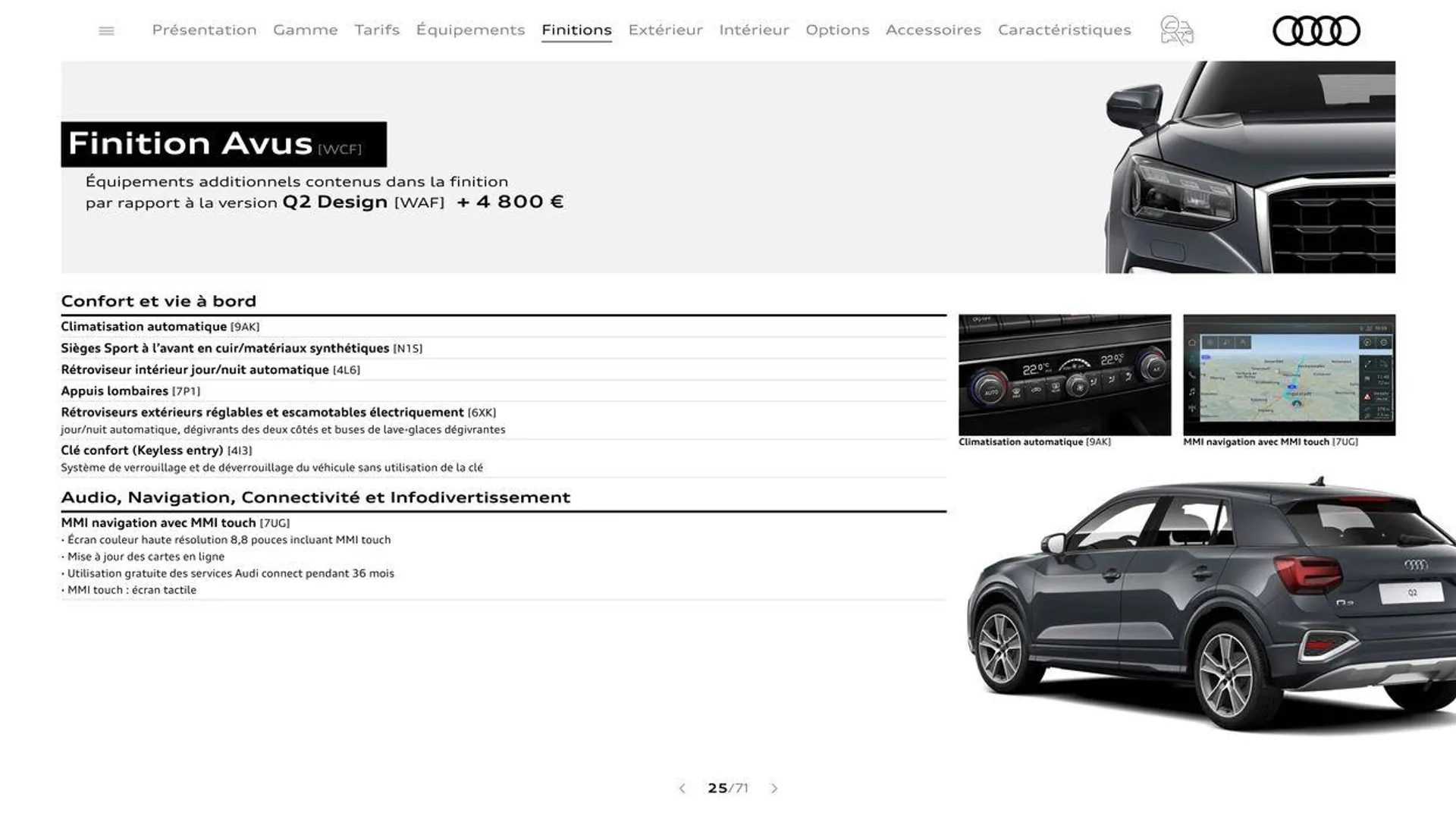The image size is (1456, 819).
Task: Click the Finition Avus title
Action: [x=224, y=144]
